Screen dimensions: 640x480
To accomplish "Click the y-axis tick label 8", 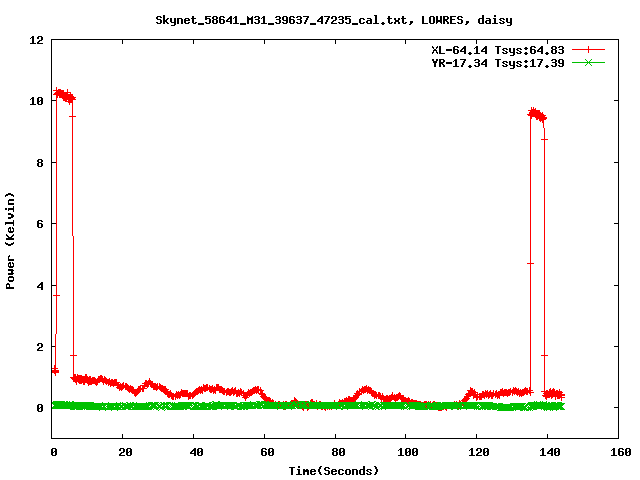I will 40,163.
